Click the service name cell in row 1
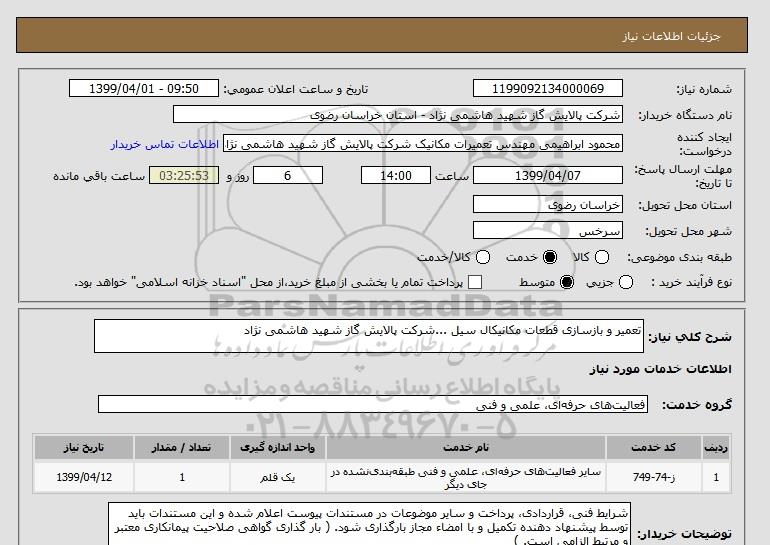Screen dimensions: 770x545 click(x=466, y=477)
